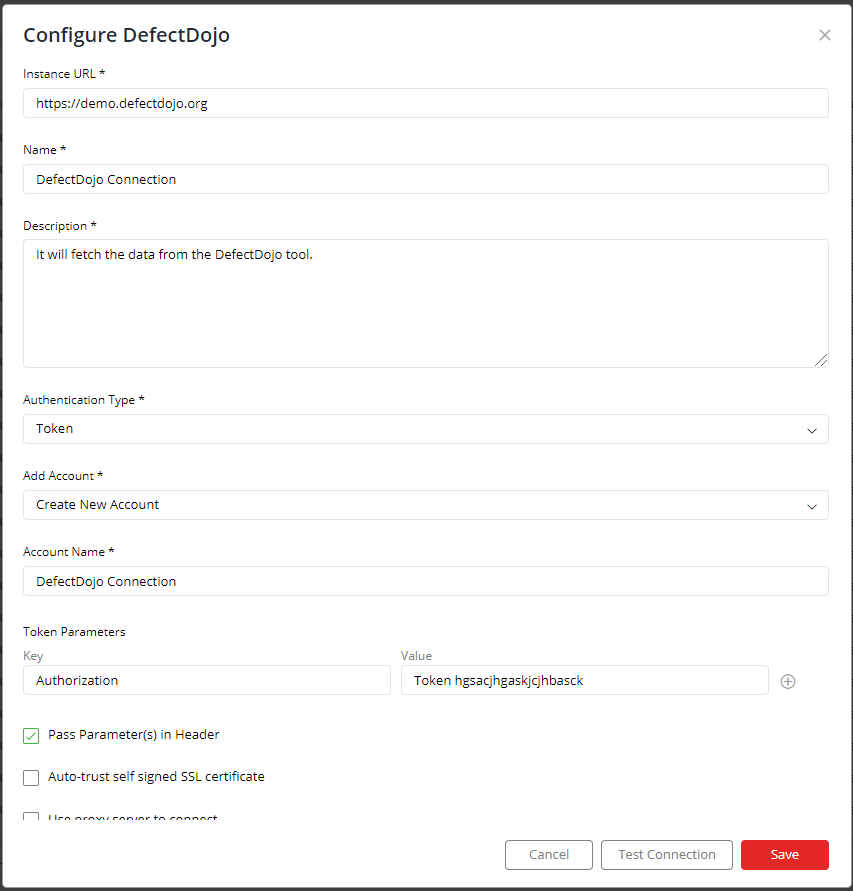Click the Cancel button
Screen dimensions: 853x891
[x=549, y=855]
